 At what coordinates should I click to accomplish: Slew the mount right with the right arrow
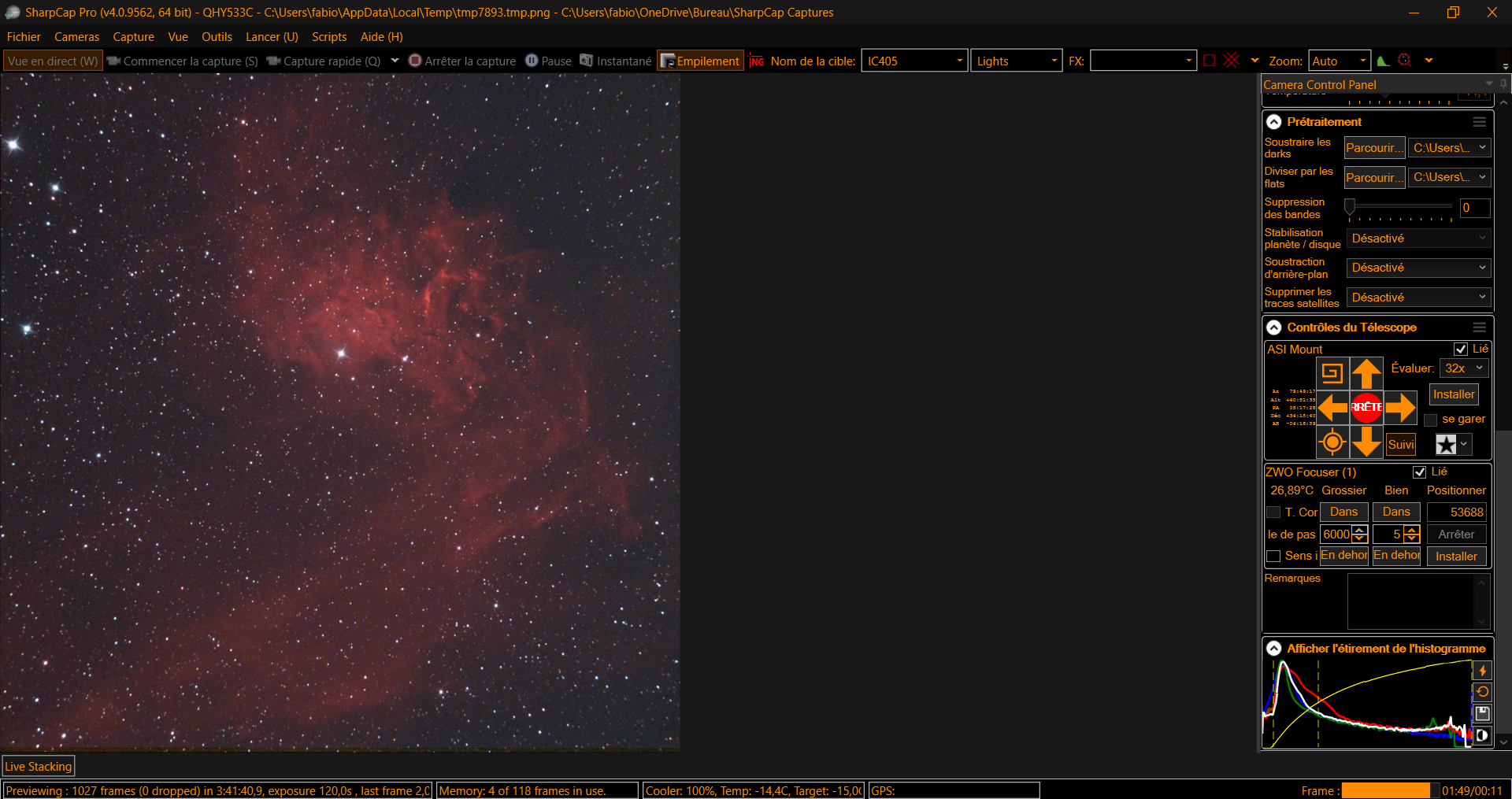(x=1400, y=407)
